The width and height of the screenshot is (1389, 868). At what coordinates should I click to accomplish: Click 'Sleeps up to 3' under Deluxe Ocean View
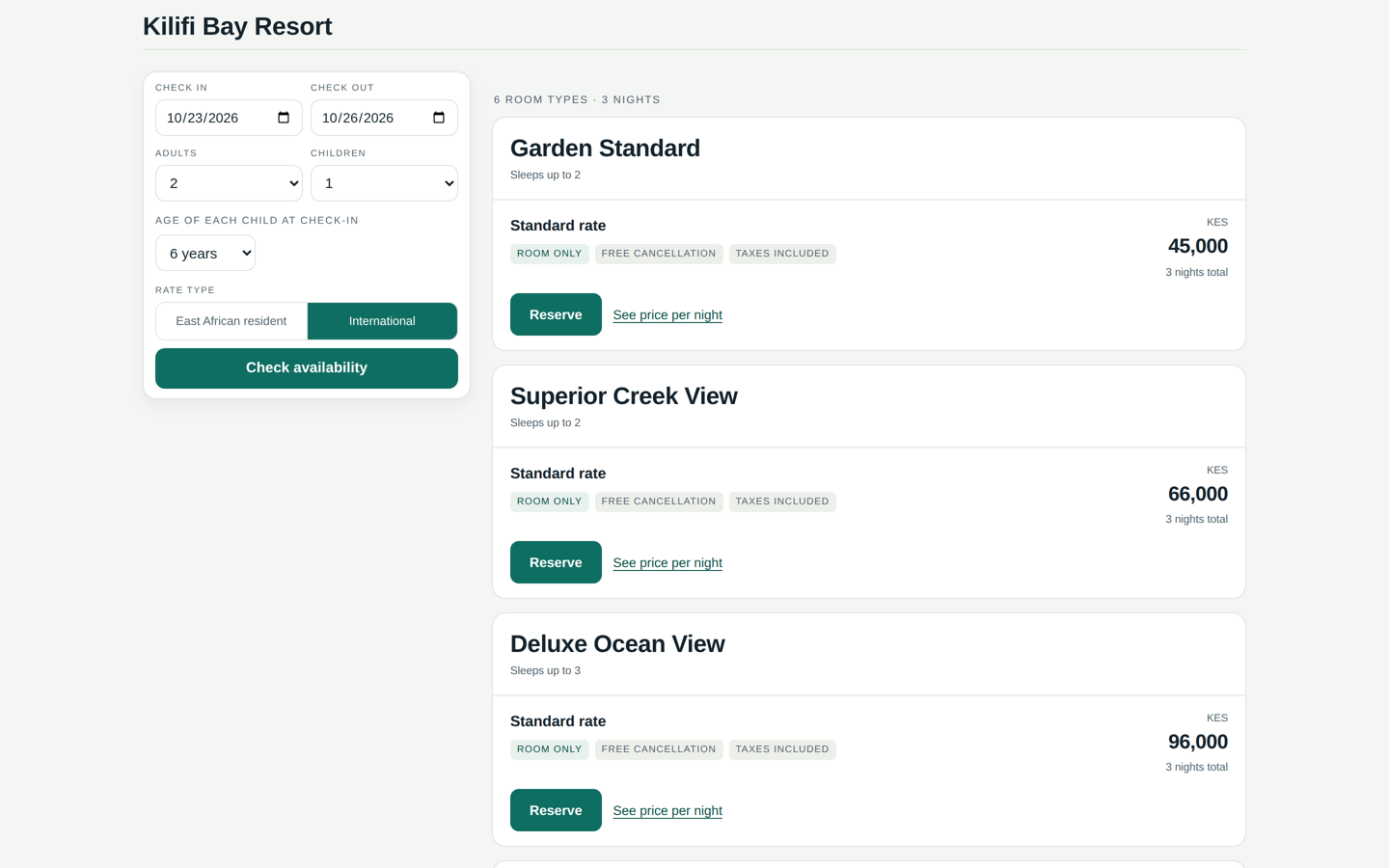[545, 670]
